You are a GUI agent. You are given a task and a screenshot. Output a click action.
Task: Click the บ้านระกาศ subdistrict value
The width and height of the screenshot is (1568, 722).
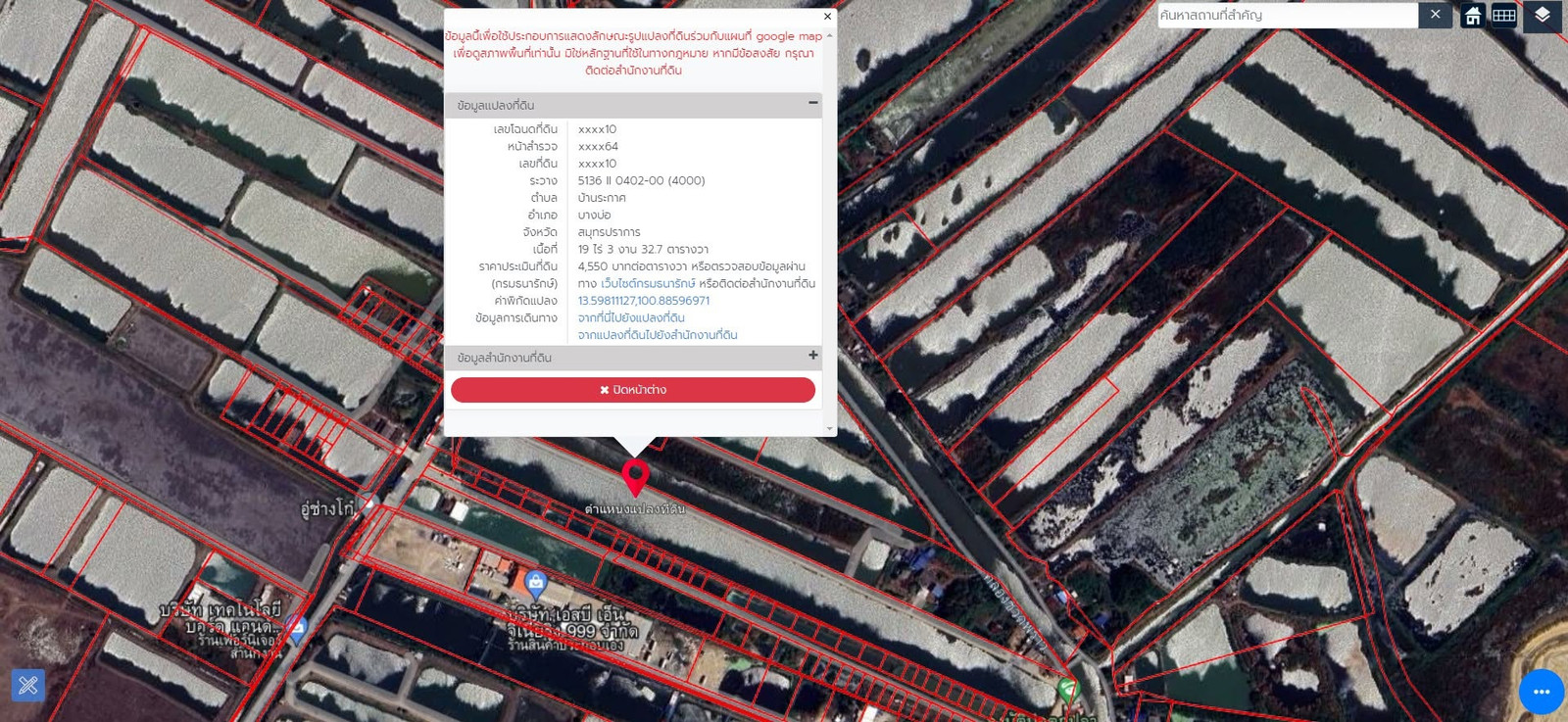602,198
